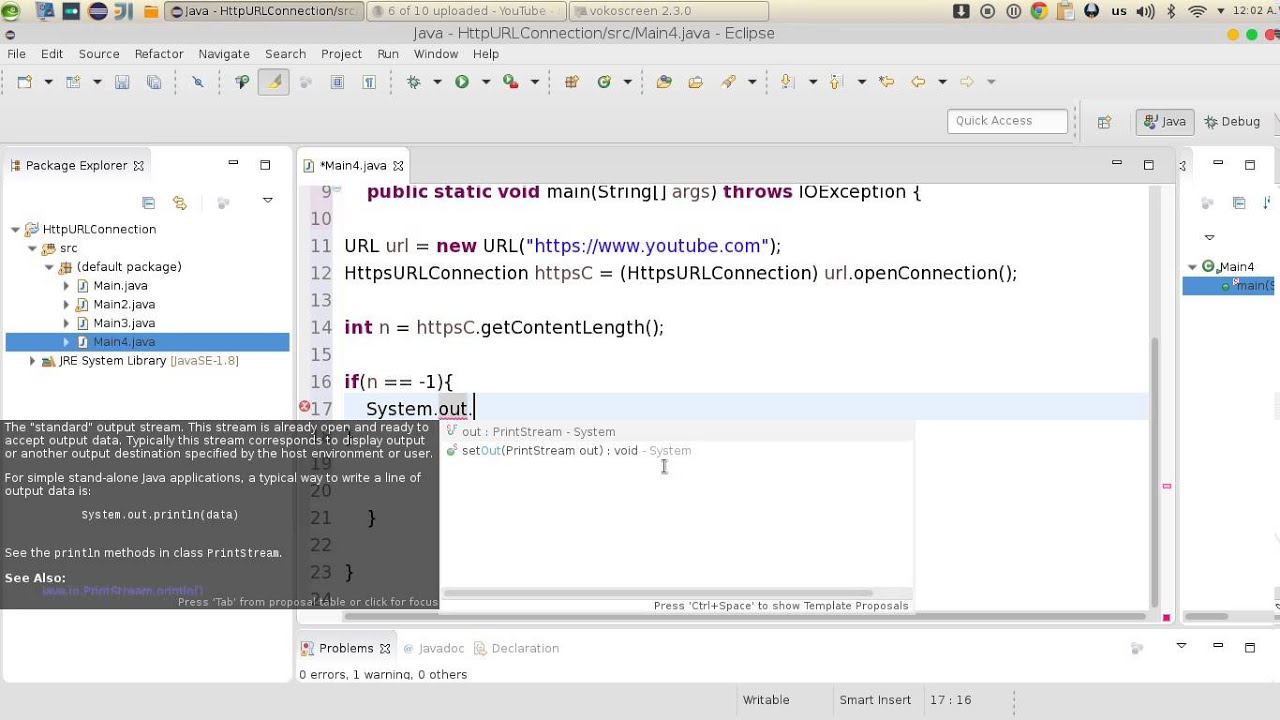
Task: Click the New Java Package icon
Action: click(x=572, y=82)
